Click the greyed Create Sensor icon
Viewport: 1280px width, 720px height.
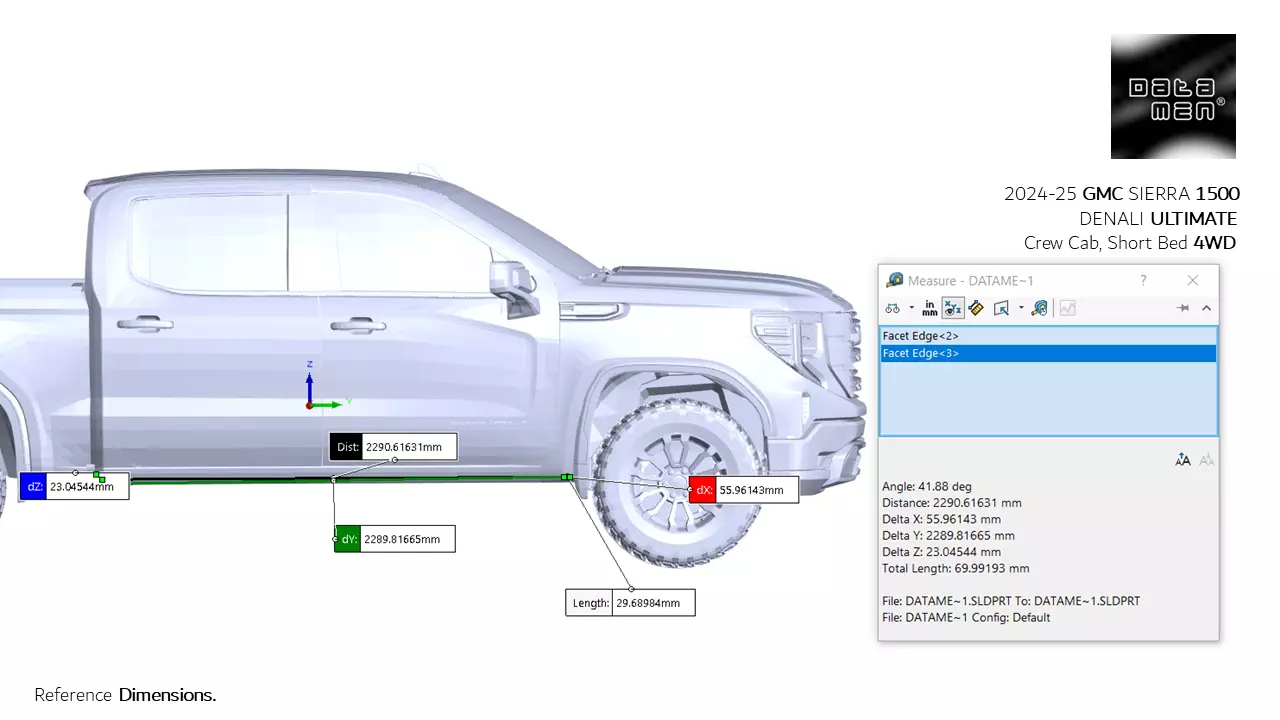[x=1067, y=308]
